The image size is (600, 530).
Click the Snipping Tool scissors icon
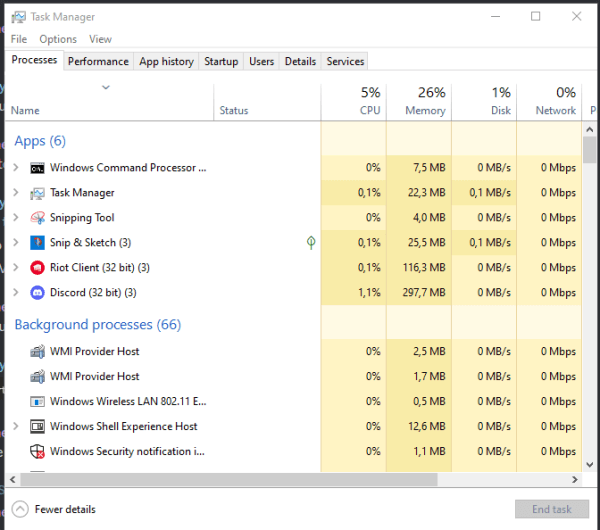37,218
